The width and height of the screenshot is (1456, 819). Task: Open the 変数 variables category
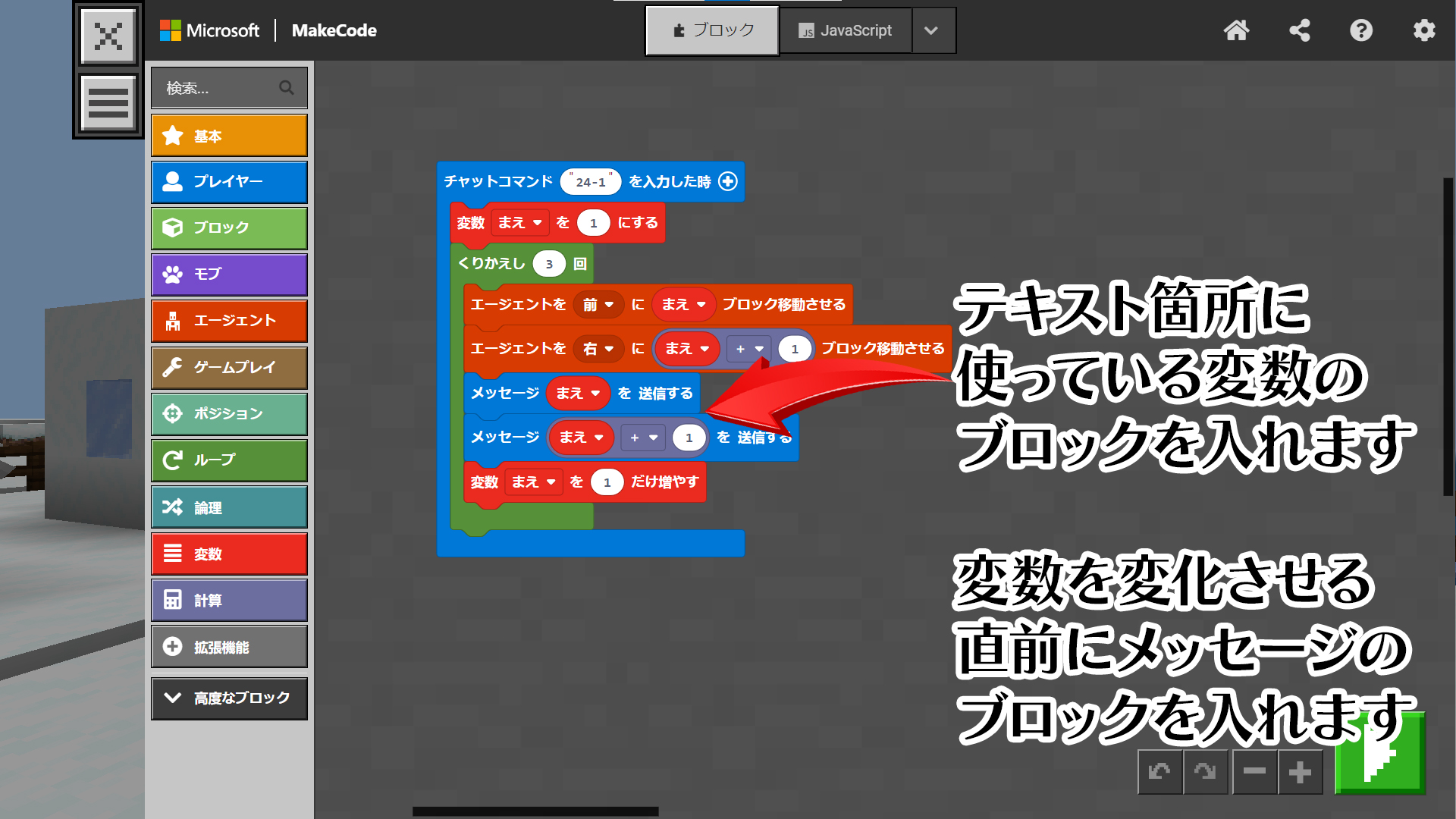pyautogui.click(x=229, y=554)
